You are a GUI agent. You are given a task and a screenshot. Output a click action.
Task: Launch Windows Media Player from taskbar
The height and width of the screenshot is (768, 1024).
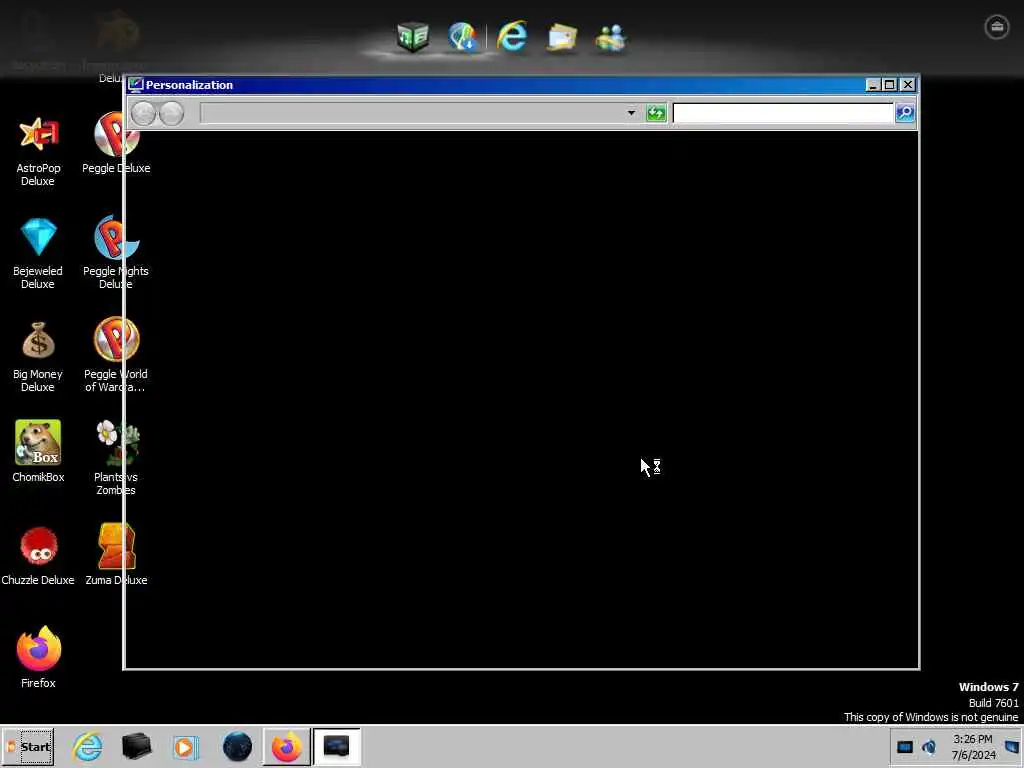coord(185,747)
